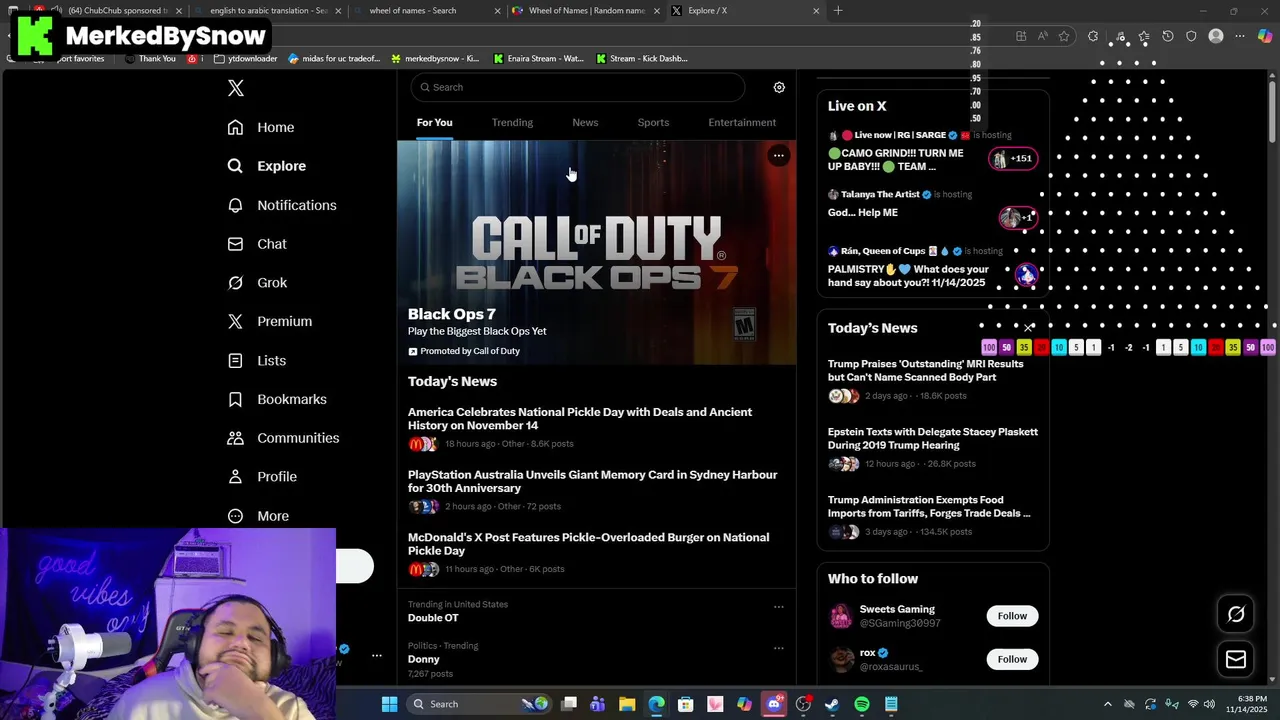The image size is (1280, 720).
Task: Open the Sweets Gaming profile avatar
Action: tap(841, 616)
